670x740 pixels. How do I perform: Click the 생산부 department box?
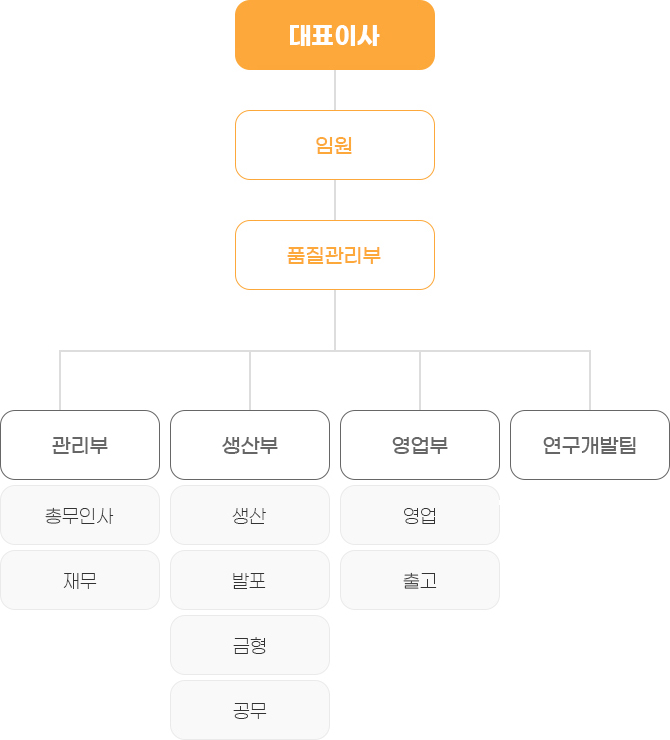(250, 445)
